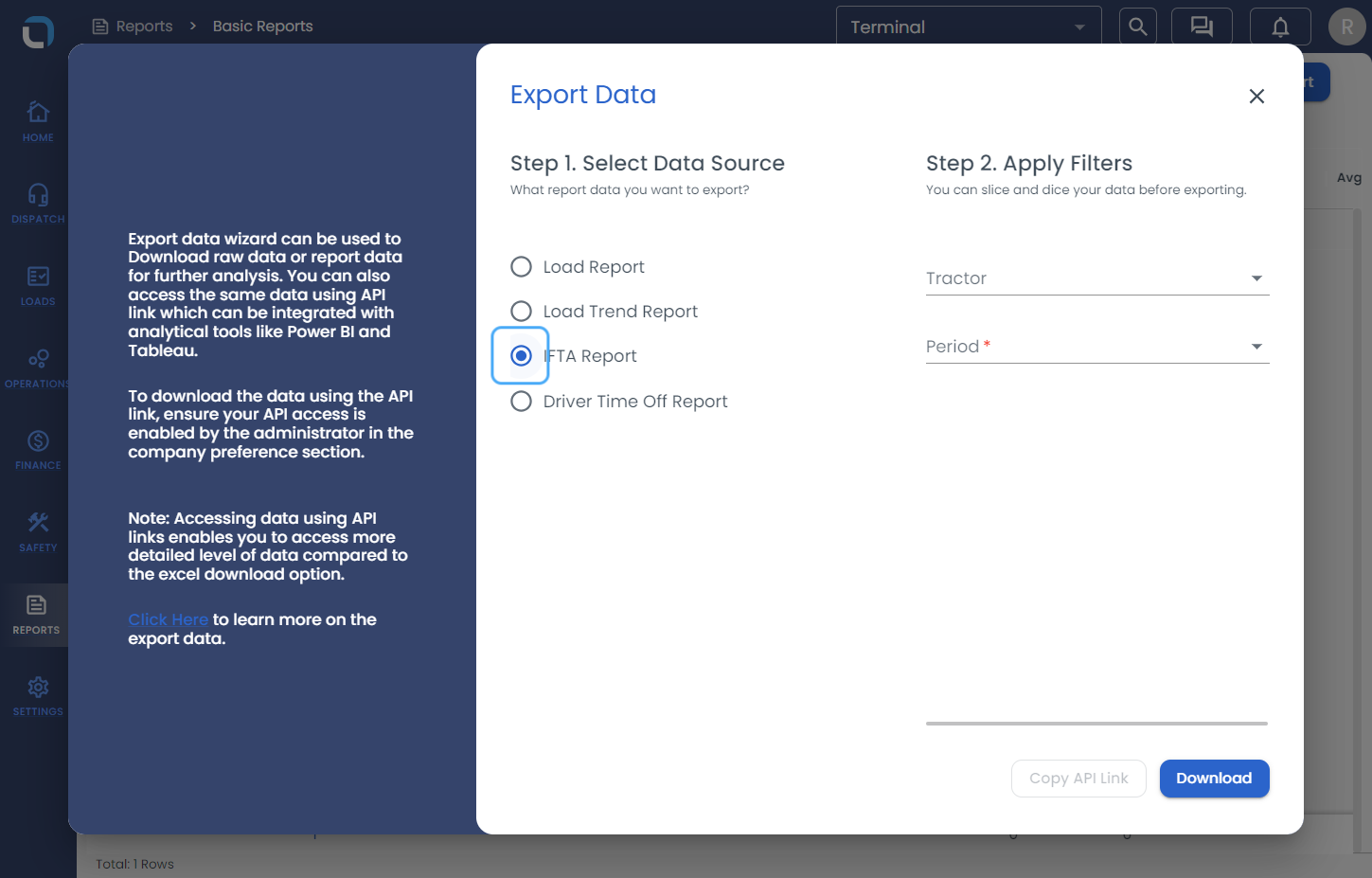Click the search magnifier icon
This screenshot has width=1372, height=878.
1138,27
